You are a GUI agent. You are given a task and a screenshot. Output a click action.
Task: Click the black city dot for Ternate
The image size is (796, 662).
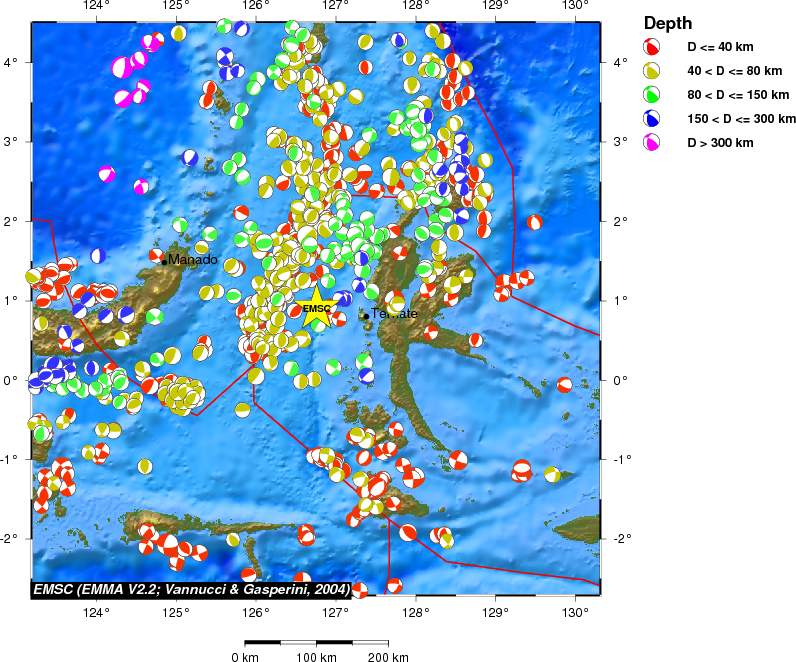click(366, 316)
